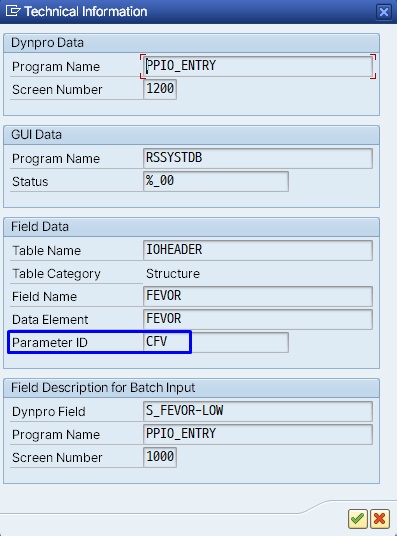
Task: Click the Dynpro Data group header
Action: [x=191, y=43]
